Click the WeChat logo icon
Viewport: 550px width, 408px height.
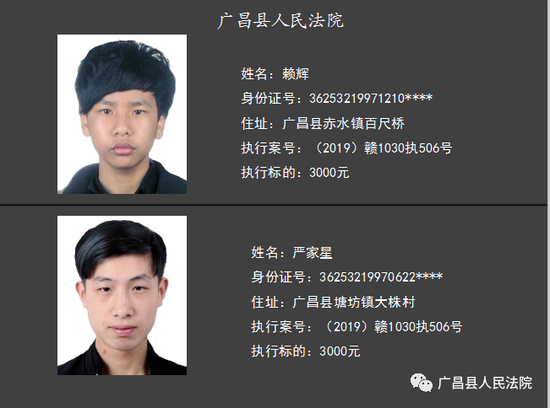(421, 382)
